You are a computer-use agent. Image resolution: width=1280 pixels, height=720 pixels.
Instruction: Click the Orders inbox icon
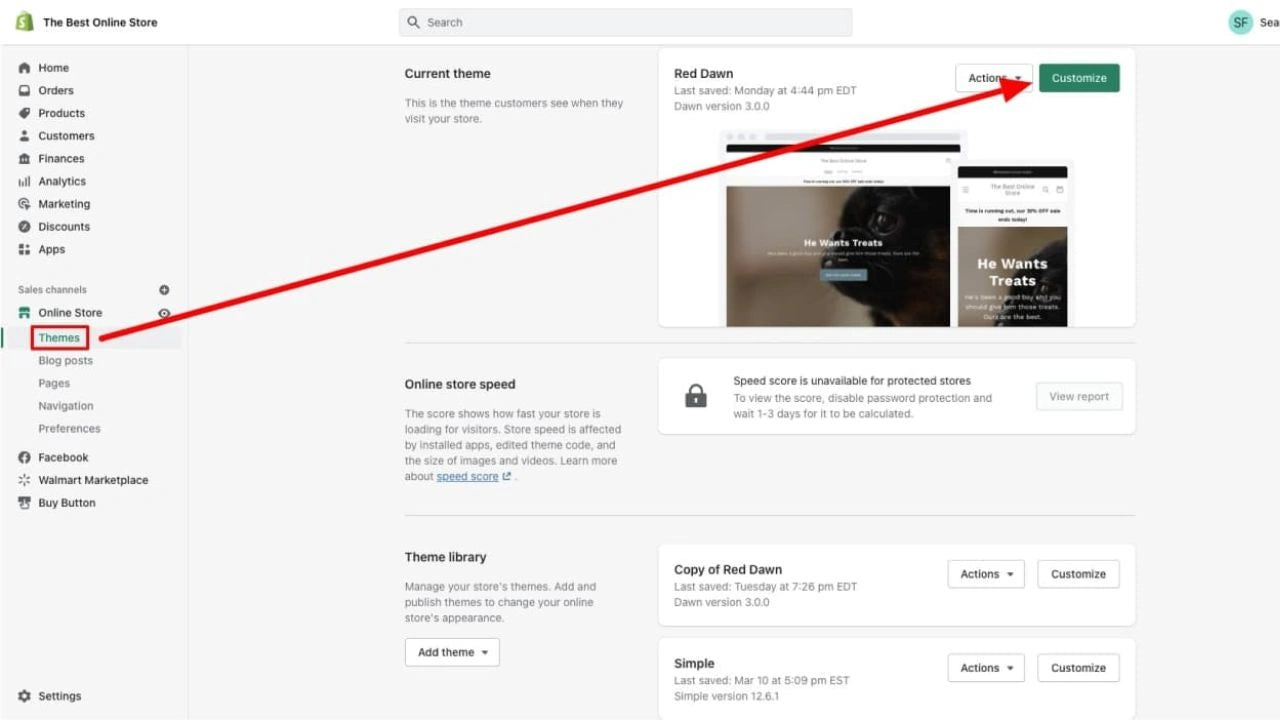click(25, 90)
